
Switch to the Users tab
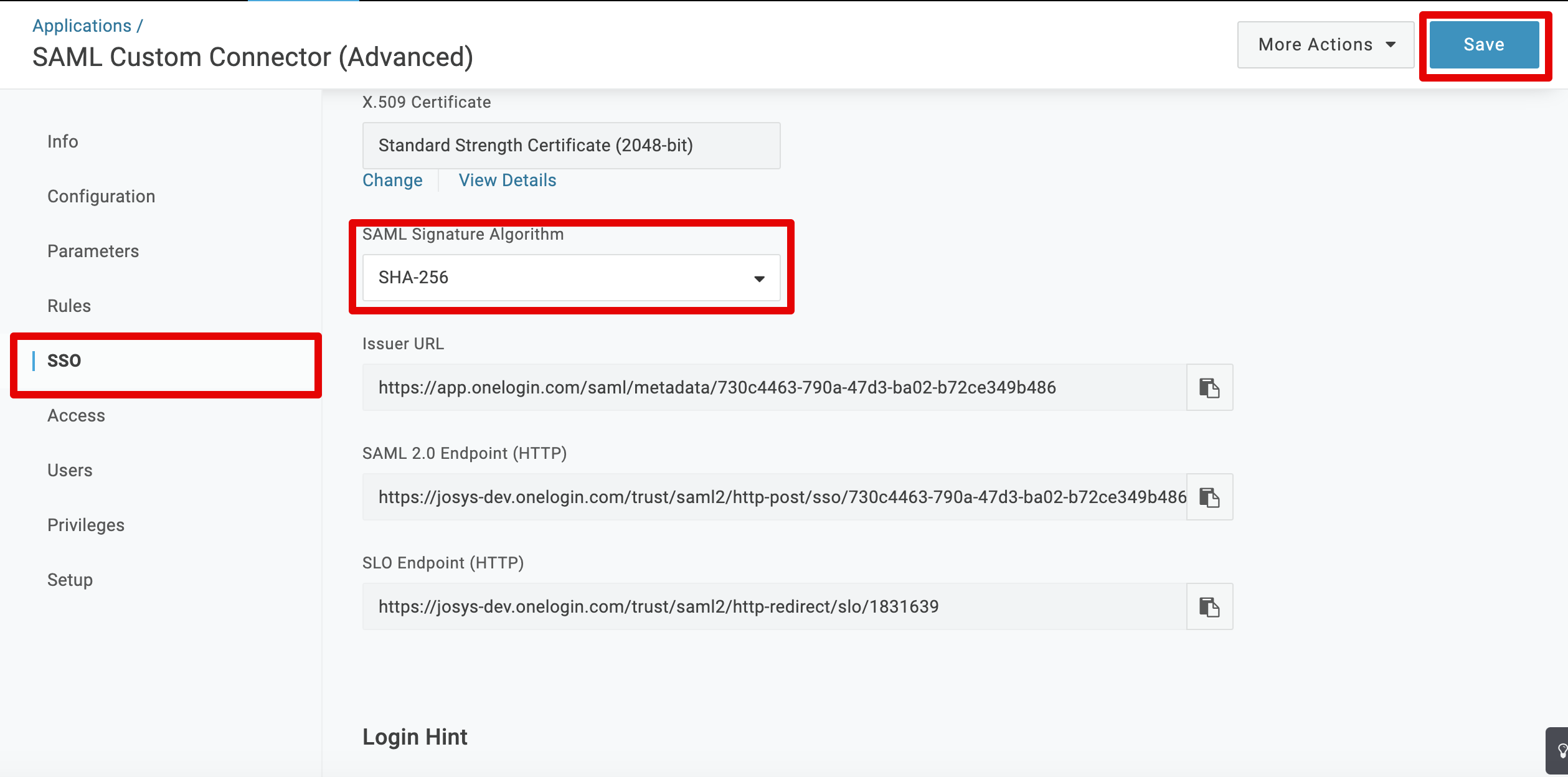70,471
